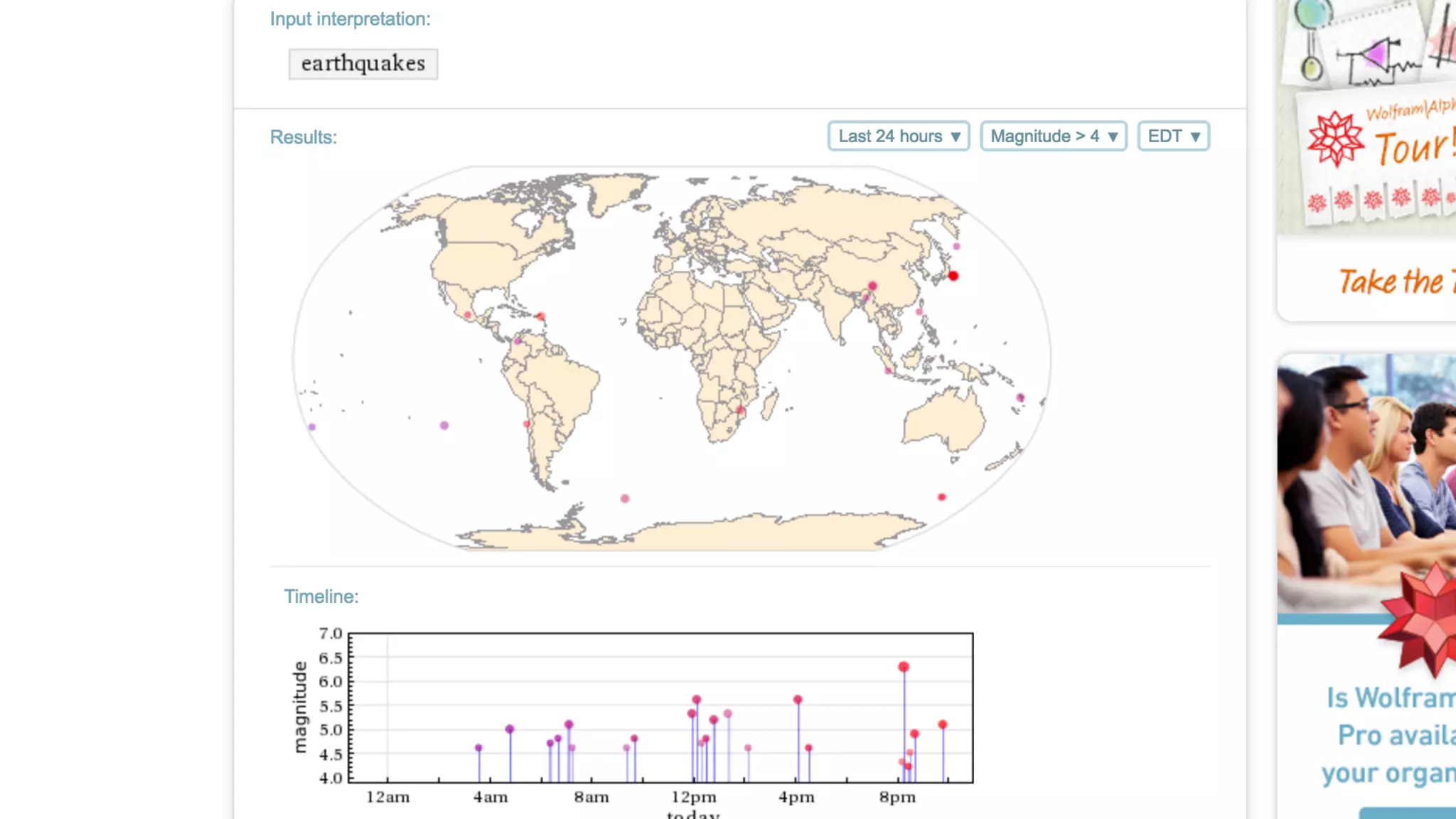Click the Wolfram Alpha Tour snowflake logo

[x=1335, y=139]
